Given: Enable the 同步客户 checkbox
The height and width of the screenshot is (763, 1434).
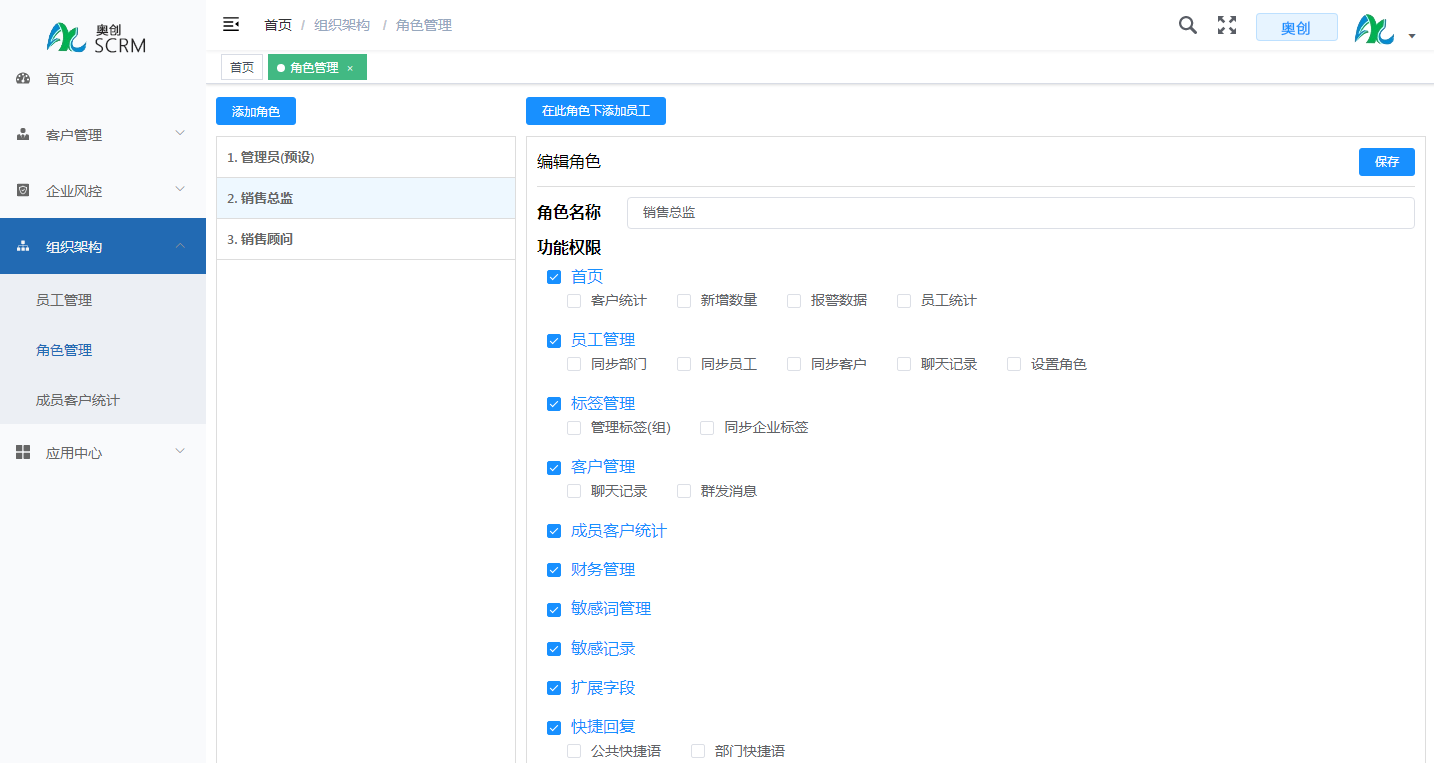Looking at the screenshot, I should pyautogui.click(x=794, y=364).
